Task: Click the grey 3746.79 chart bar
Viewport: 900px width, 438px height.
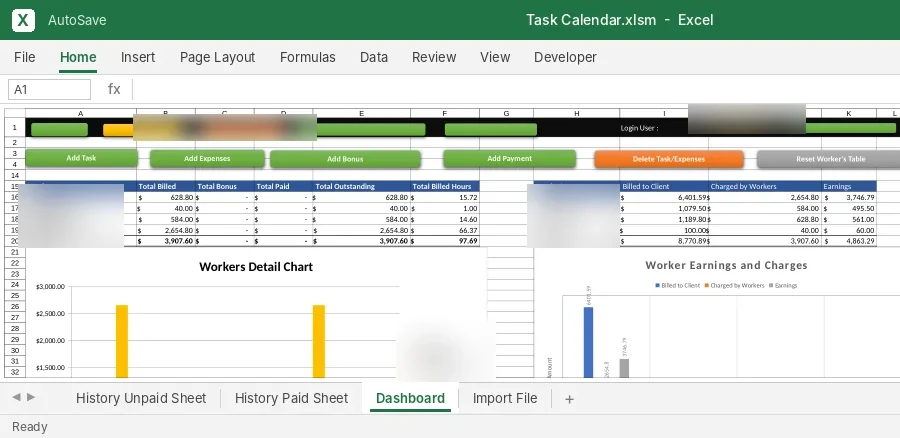Action: (624, 368)
